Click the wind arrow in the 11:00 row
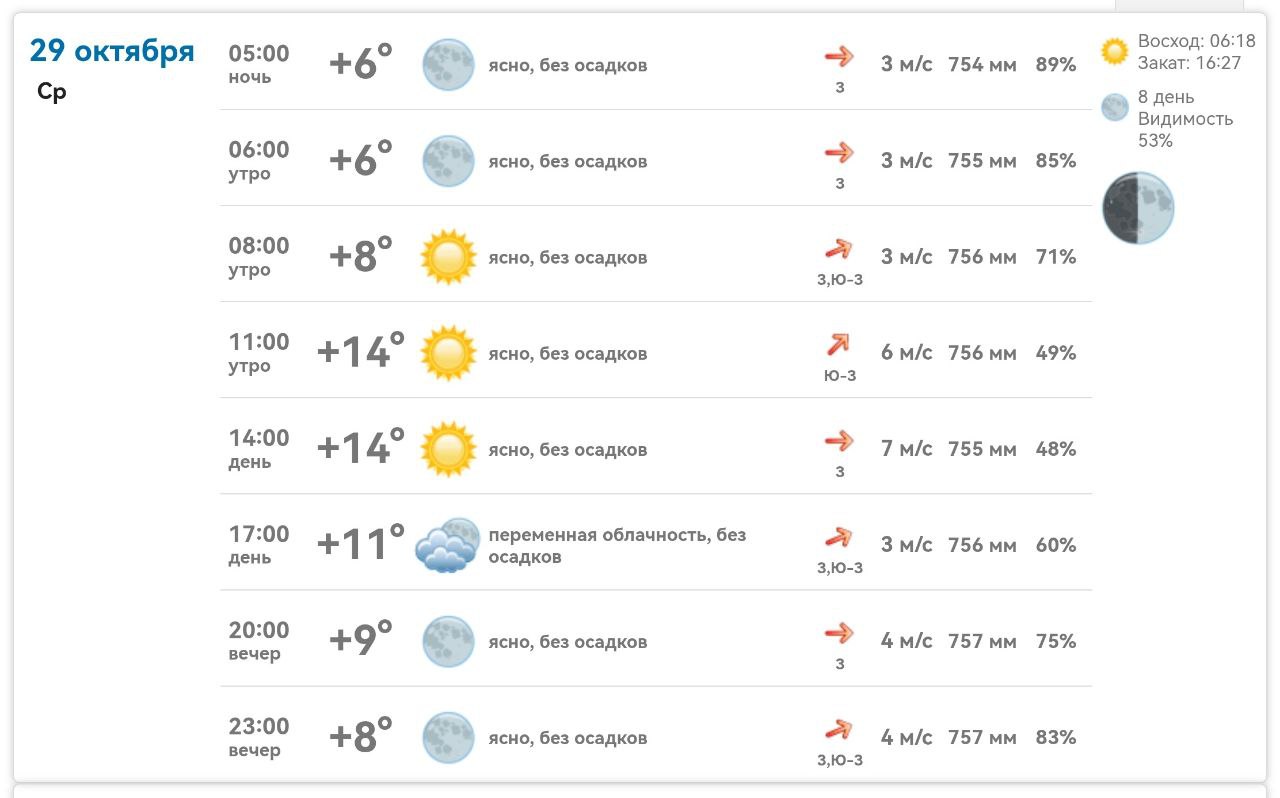The width and height of the screenshot is (1280, 798). tap(838, 345)
